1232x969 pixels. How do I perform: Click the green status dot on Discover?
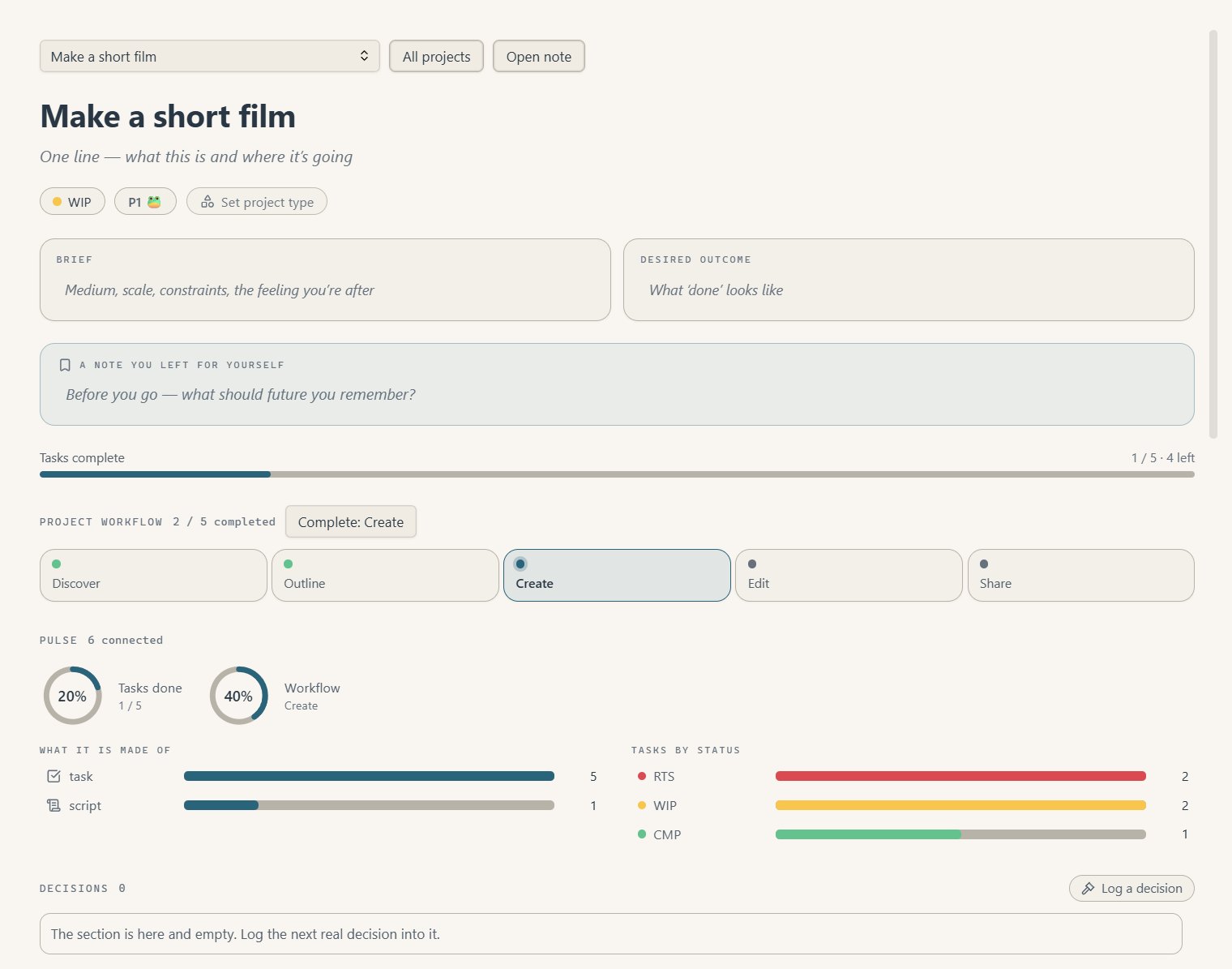[x=57, y=564]
